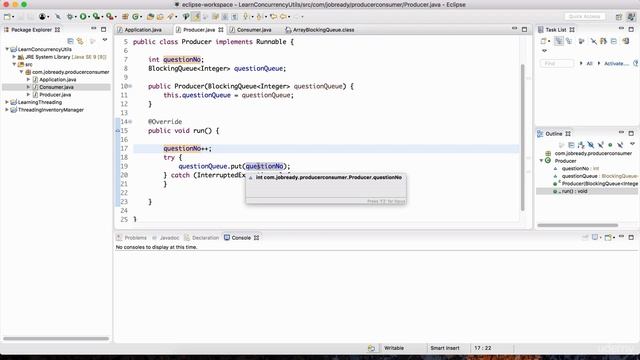The width and height of the screenshot is (640, 360).
Task: Click Synchronize Changed icon in Task List
Action: [626, 41]
